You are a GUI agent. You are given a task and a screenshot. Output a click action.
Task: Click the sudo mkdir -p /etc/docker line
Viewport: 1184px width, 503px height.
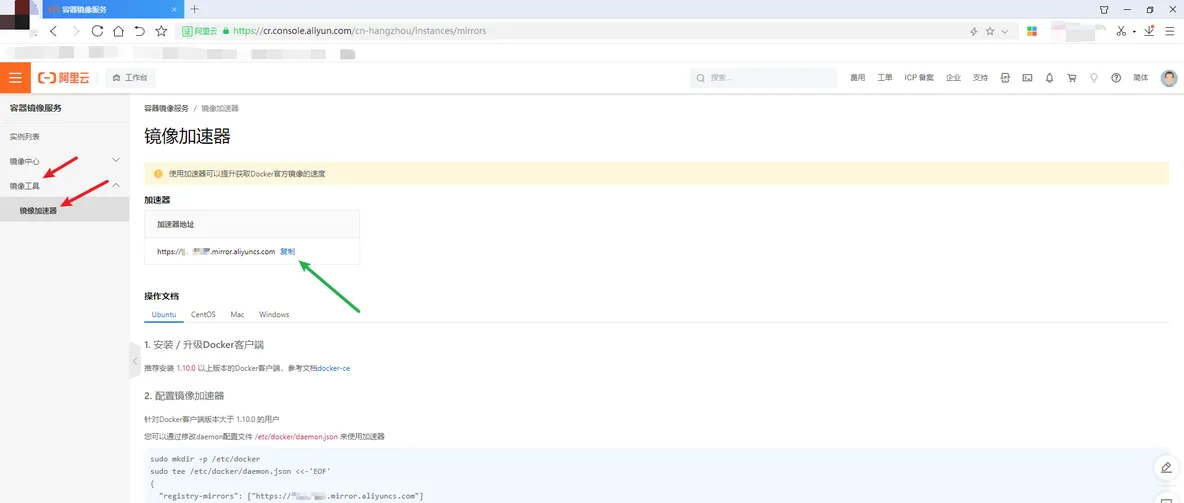point(205,459)
